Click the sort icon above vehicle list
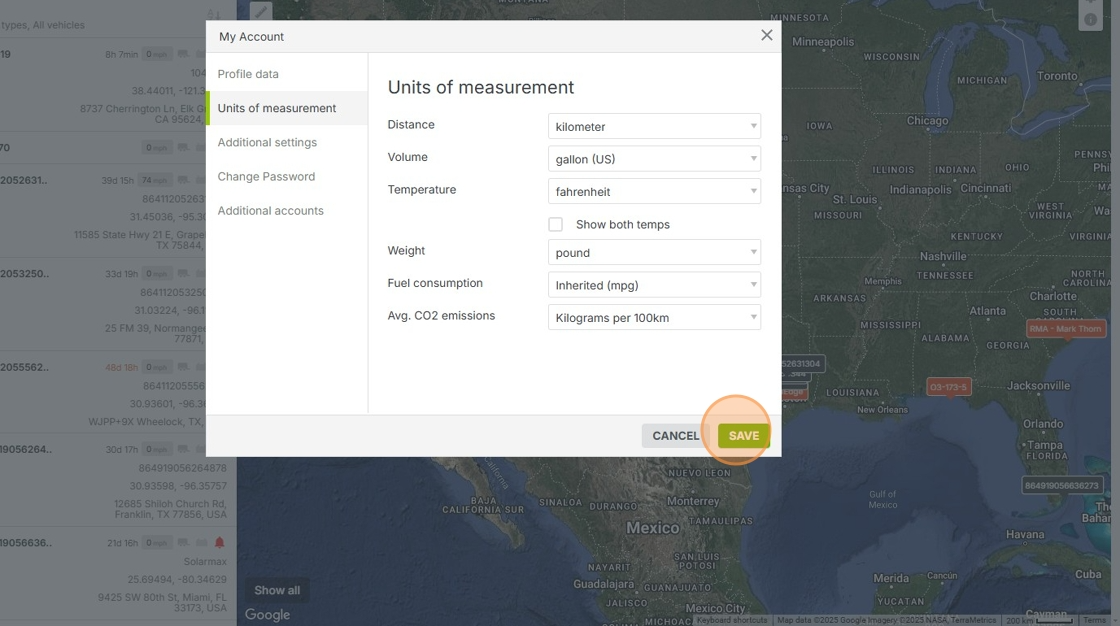 [x=214, y=14]
